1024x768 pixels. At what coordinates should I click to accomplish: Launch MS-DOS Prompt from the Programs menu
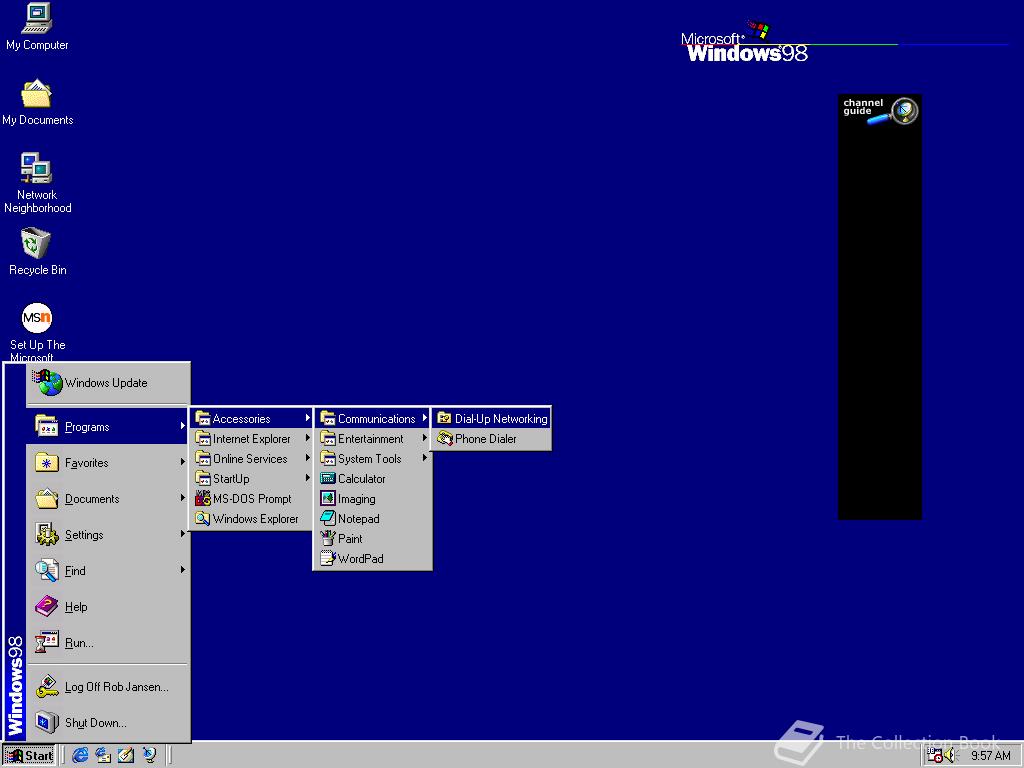(x=252, y=498)
